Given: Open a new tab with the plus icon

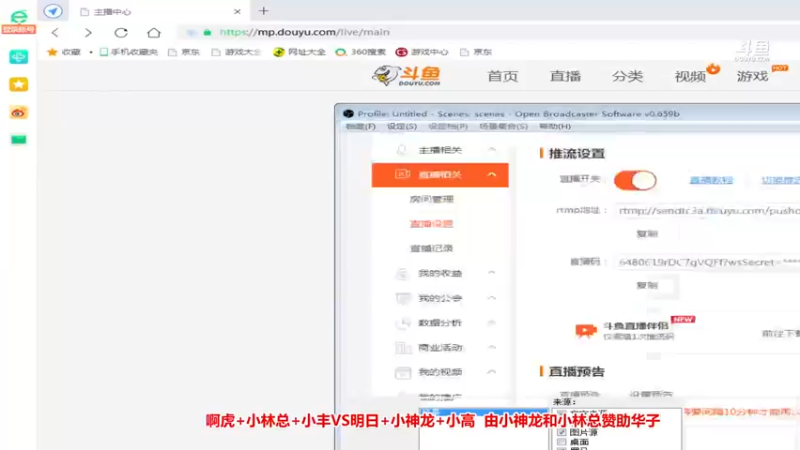Looking at the screenshot, I should point(263,11).
